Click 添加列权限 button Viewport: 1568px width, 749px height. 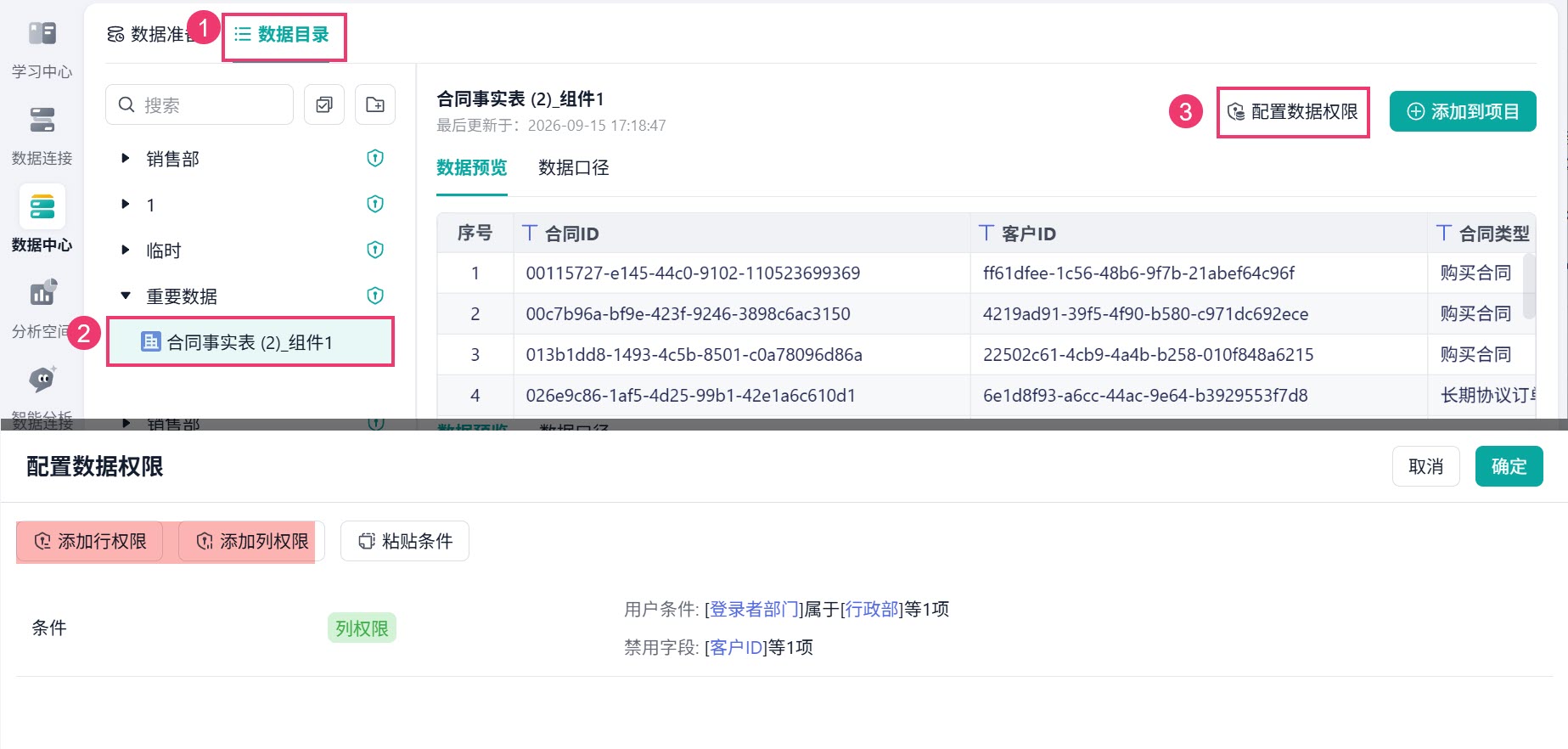[252, 541]
